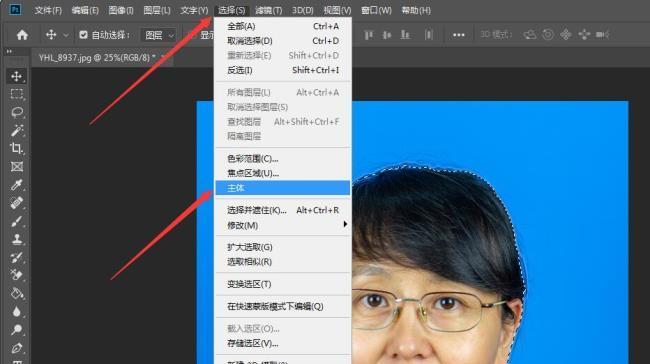Select the Move tool in toolbox

[17, 76]
